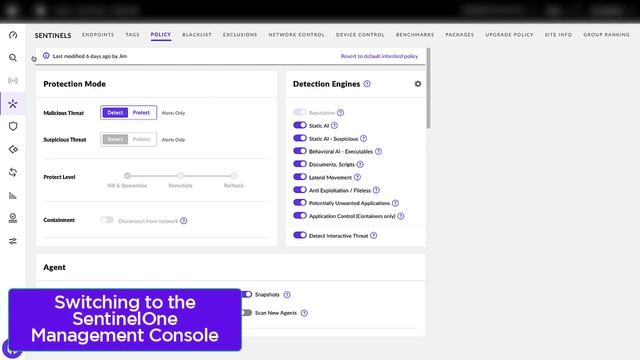
Task: Show help icon next to Static AI
Action: 334,126
